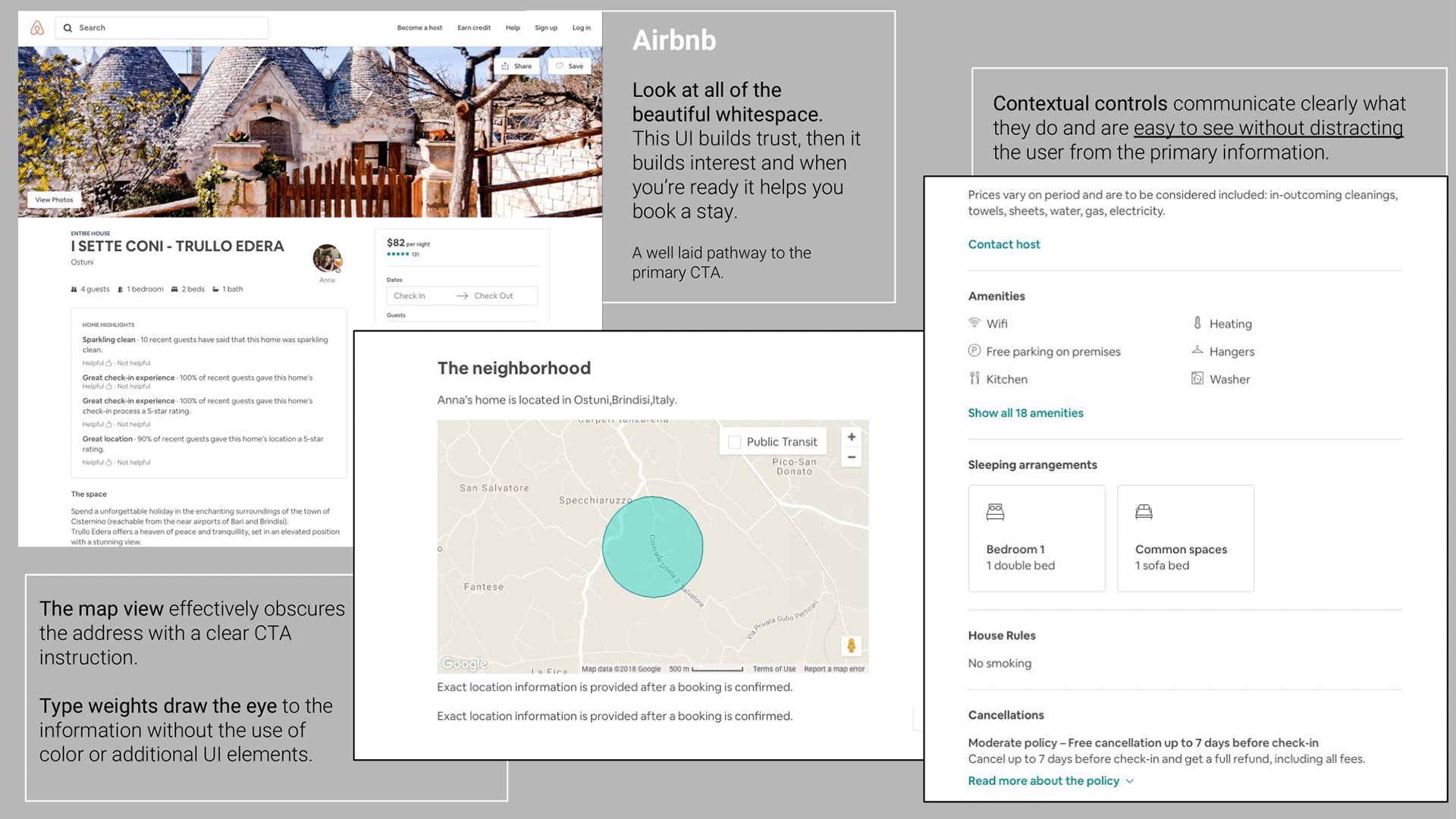The height and width of the screenshot is (819, 1456).
Task: Click the Free parking amenity icon
Action: point(974,350)
